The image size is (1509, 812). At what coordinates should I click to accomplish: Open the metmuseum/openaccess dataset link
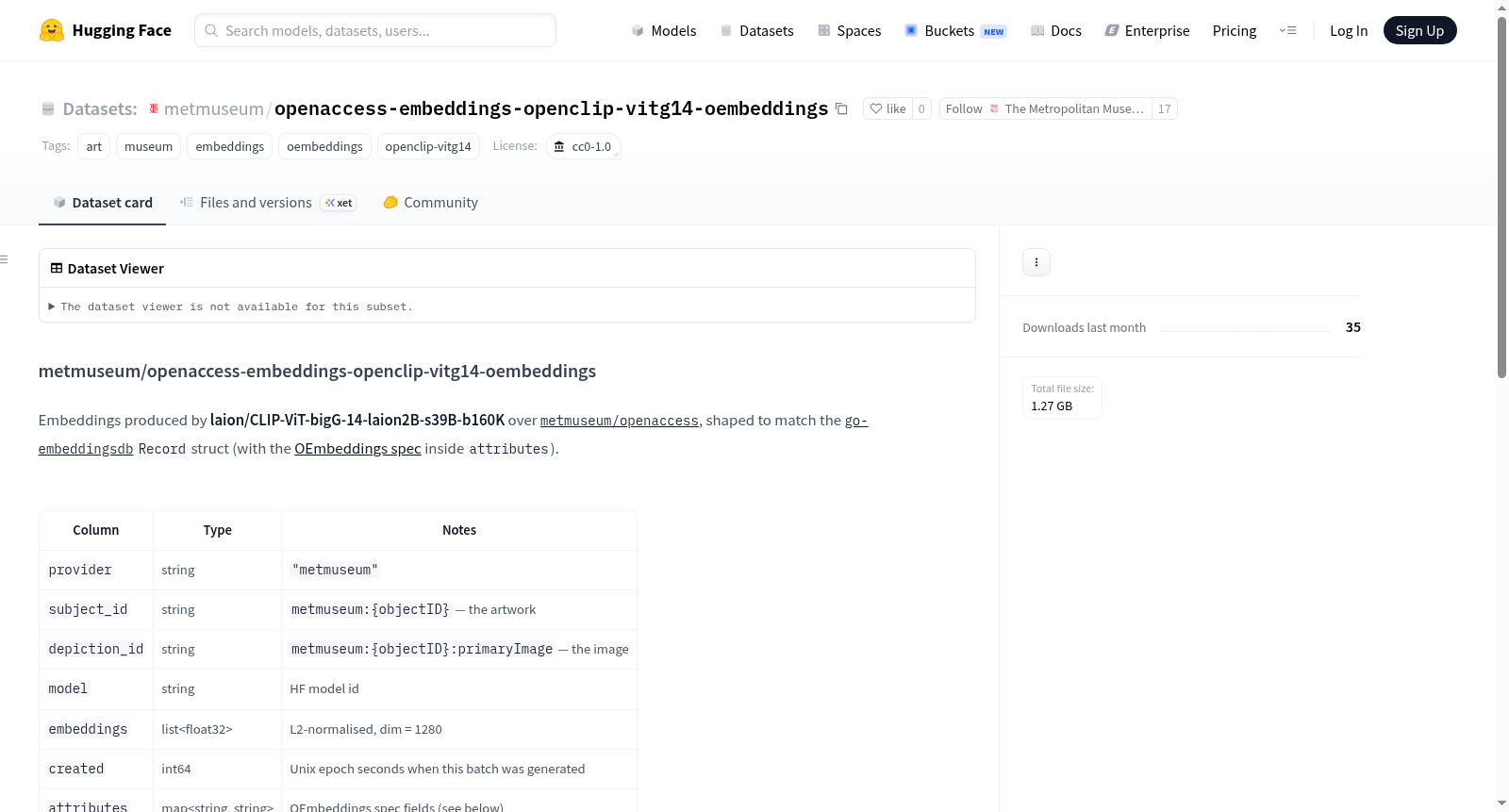click(x=620, y=421)
